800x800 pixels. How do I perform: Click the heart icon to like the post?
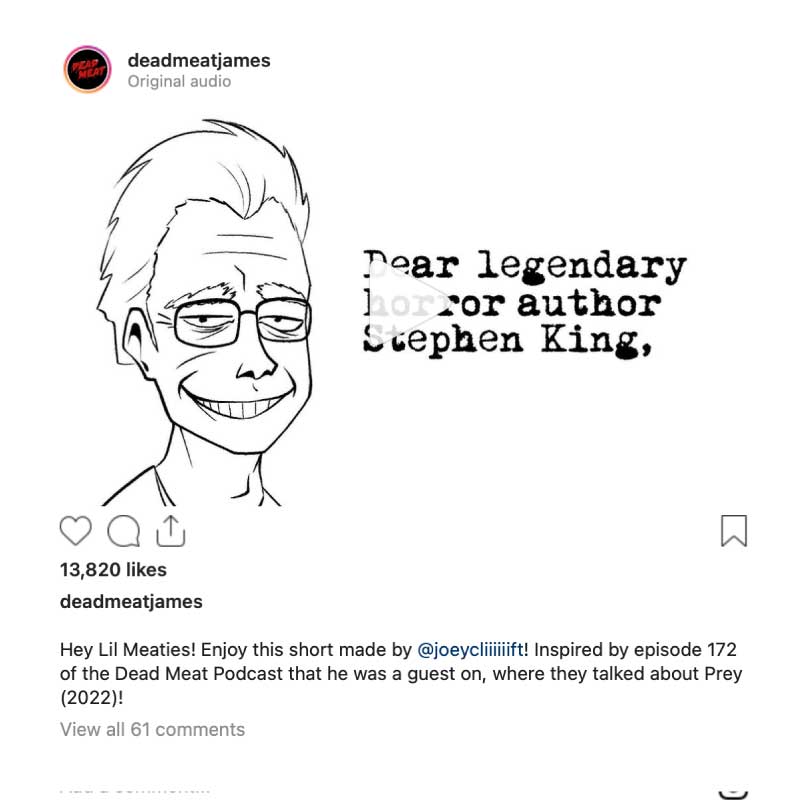[x=76, y=531]
